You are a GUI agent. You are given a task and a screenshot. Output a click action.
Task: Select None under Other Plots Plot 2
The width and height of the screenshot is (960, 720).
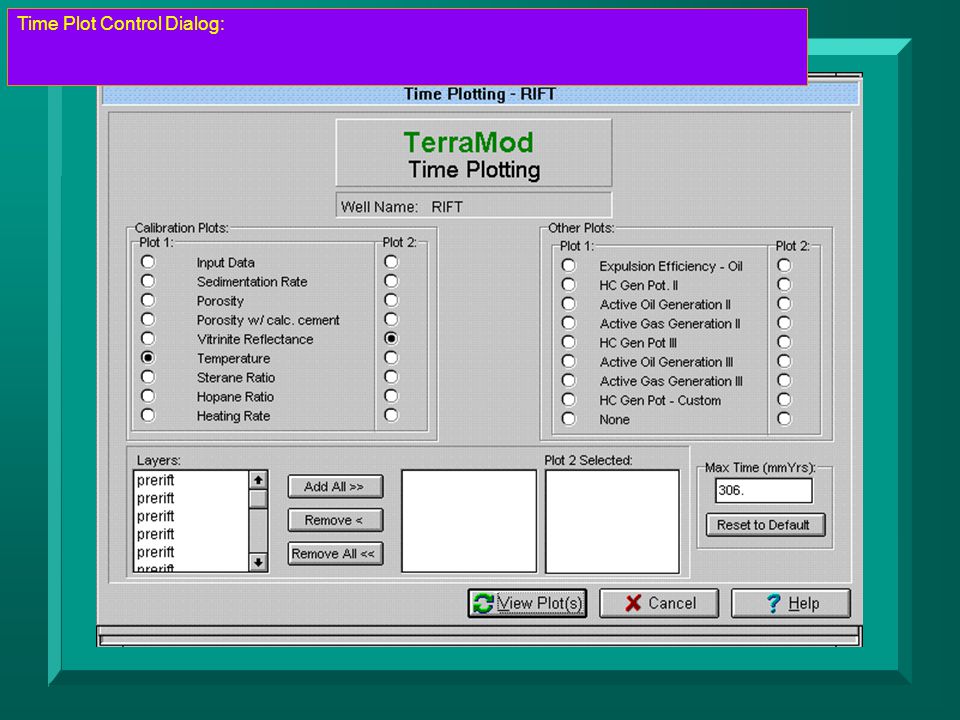[784, 419]
